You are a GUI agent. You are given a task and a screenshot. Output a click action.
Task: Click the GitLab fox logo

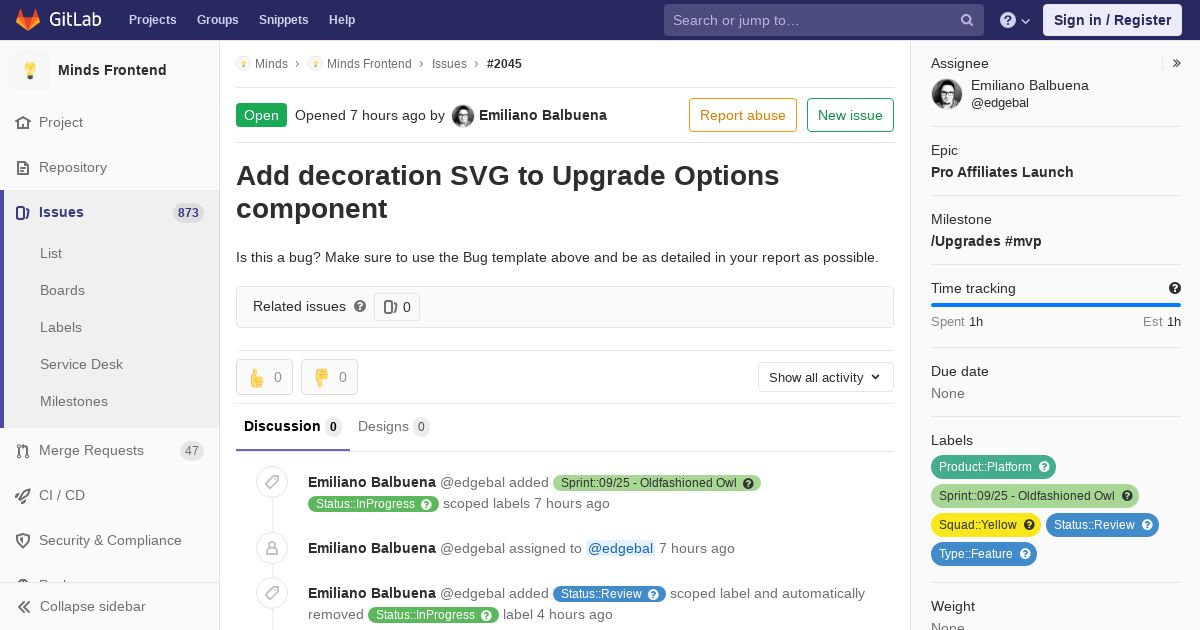coord(28,19)
